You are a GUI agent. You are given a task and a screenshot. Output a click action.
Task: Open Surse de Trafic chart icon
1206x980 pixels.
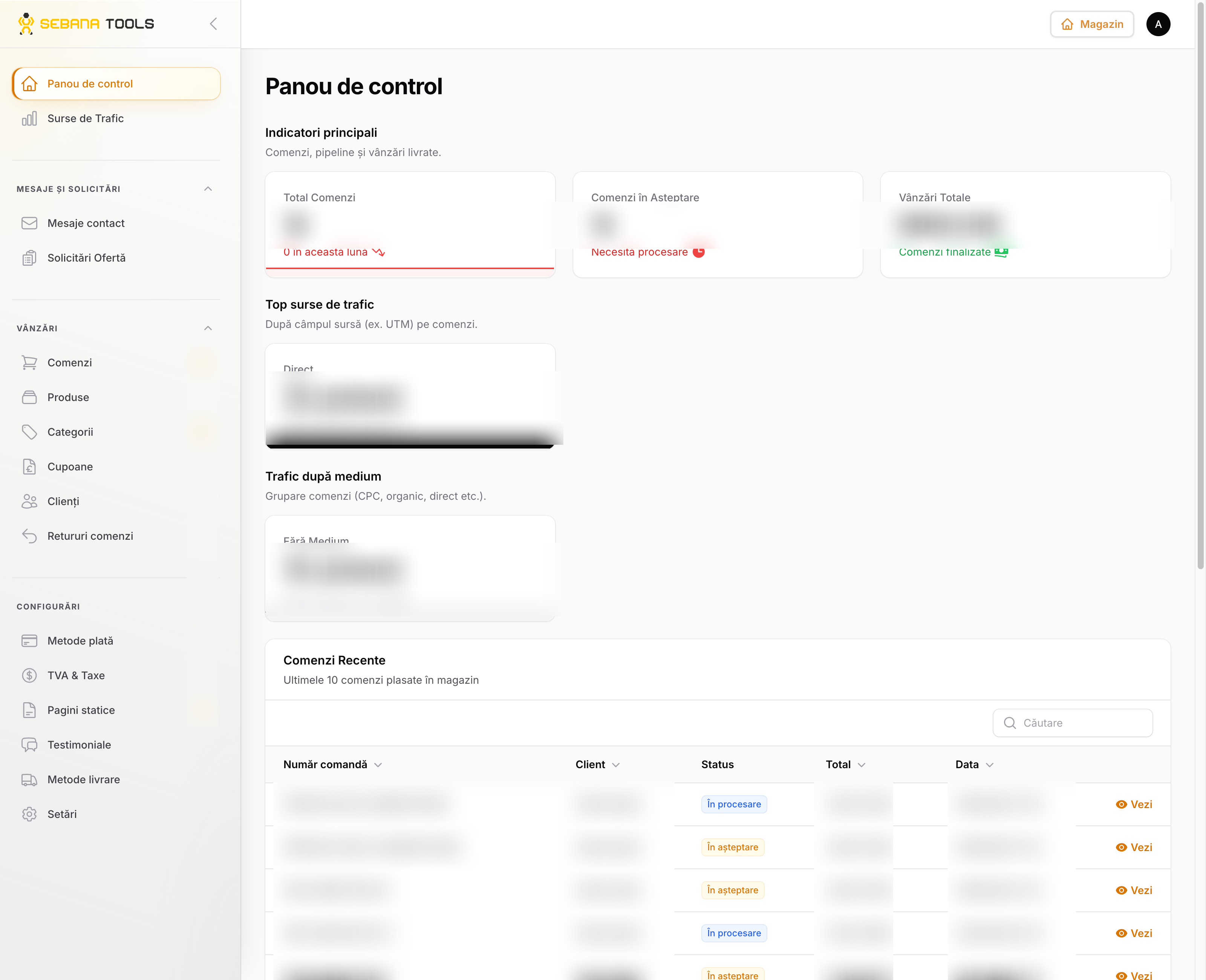pos(29,119)
